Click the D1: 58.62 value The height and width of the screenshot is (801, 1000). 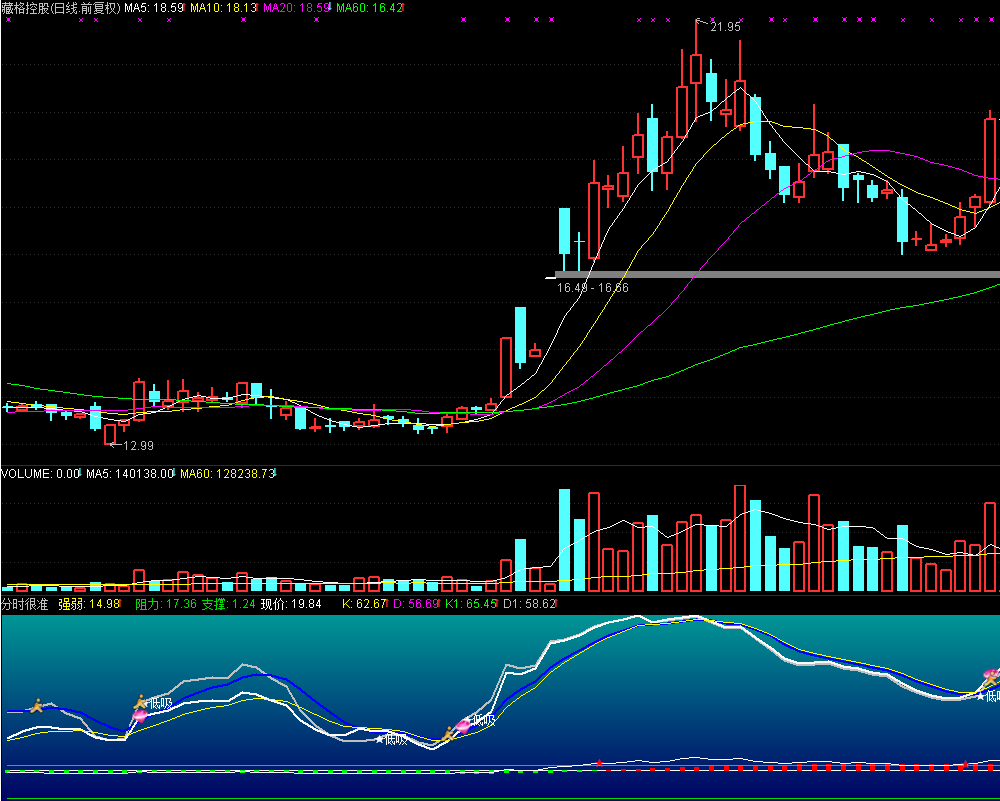tap(529, 604)
